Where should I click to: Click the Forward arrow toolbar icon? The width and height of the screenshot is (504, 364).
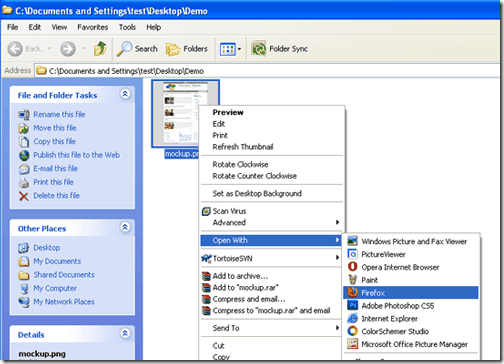68,49
